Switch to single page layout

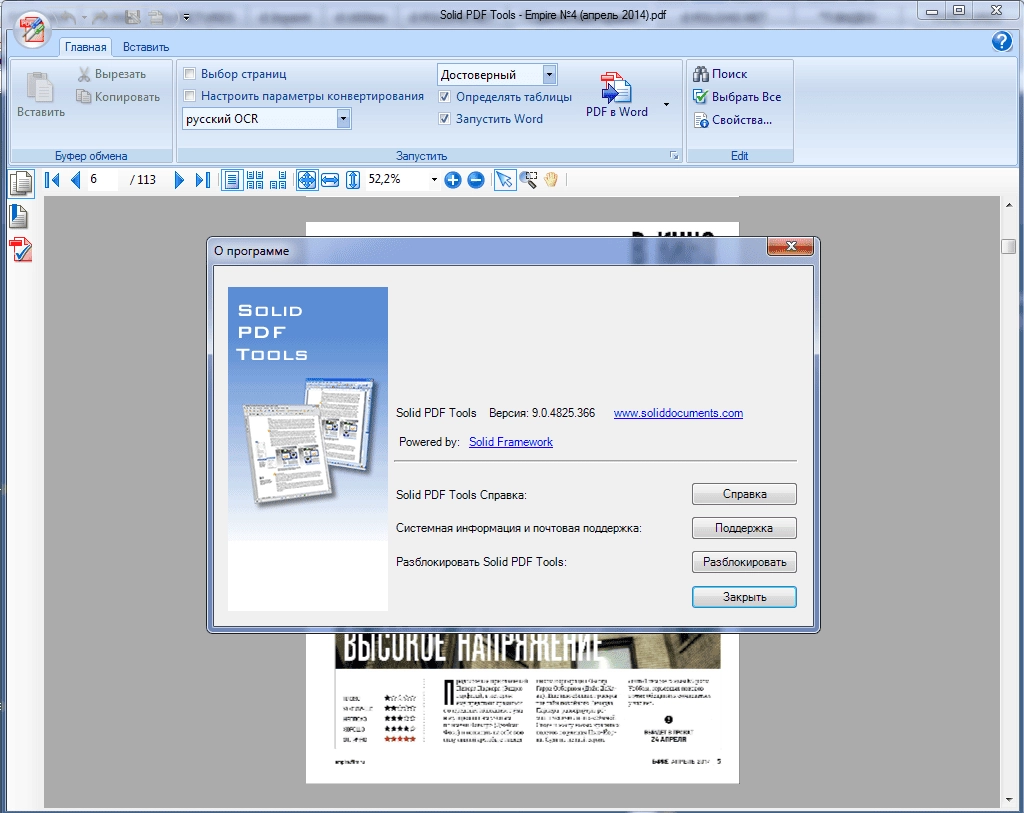231,180
